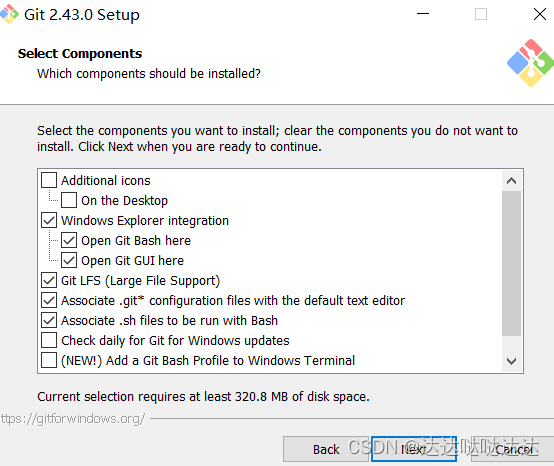The image size is (554, 466).
Task: Click the scroll up arrow in components list
Action: [511, 181]
